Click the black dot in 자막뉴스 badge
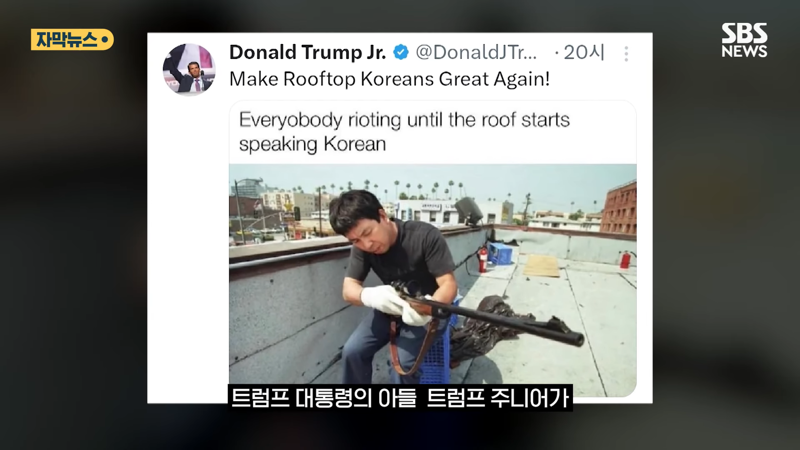 coord(104,39)
